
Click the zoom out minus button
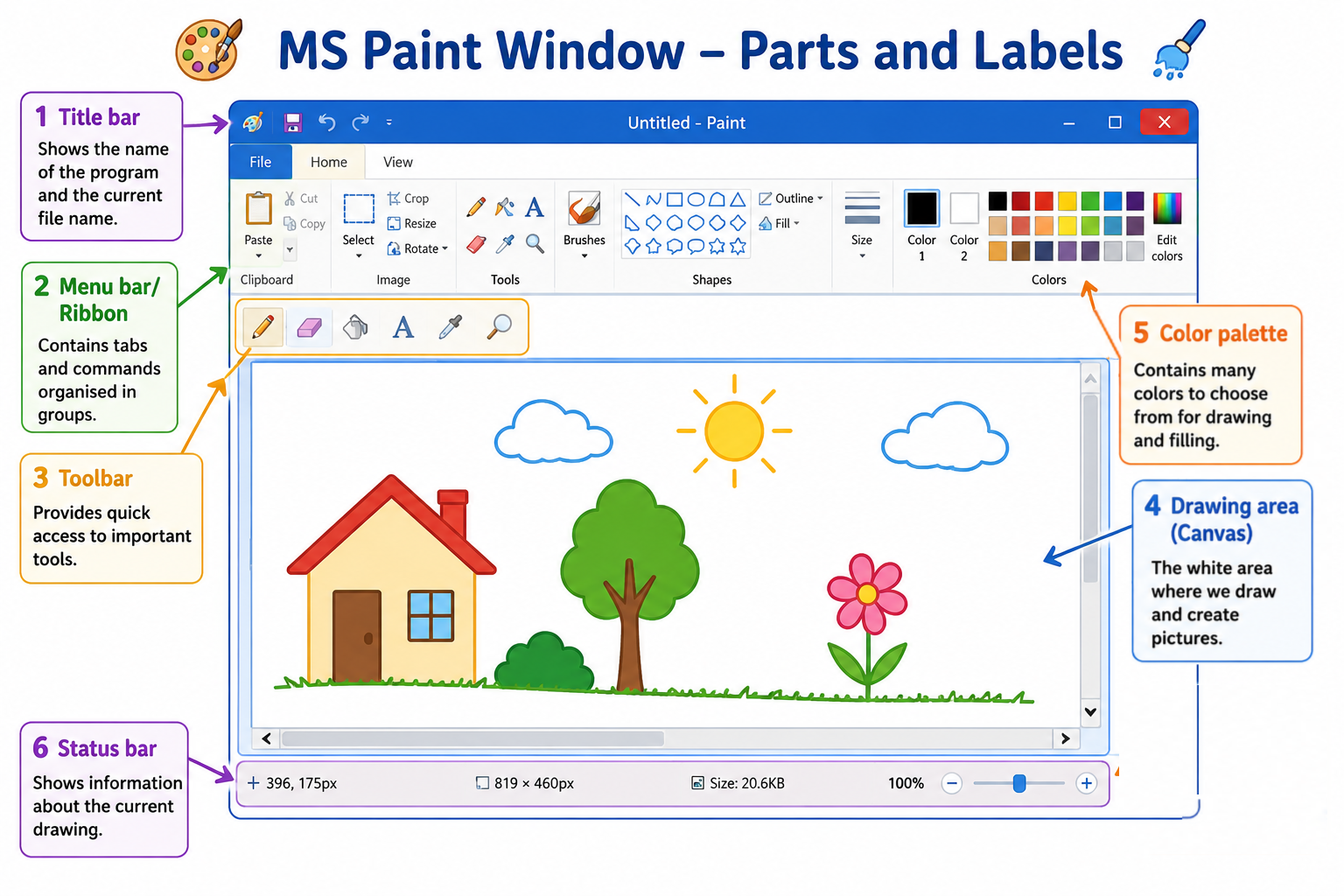tap(952, 783)
